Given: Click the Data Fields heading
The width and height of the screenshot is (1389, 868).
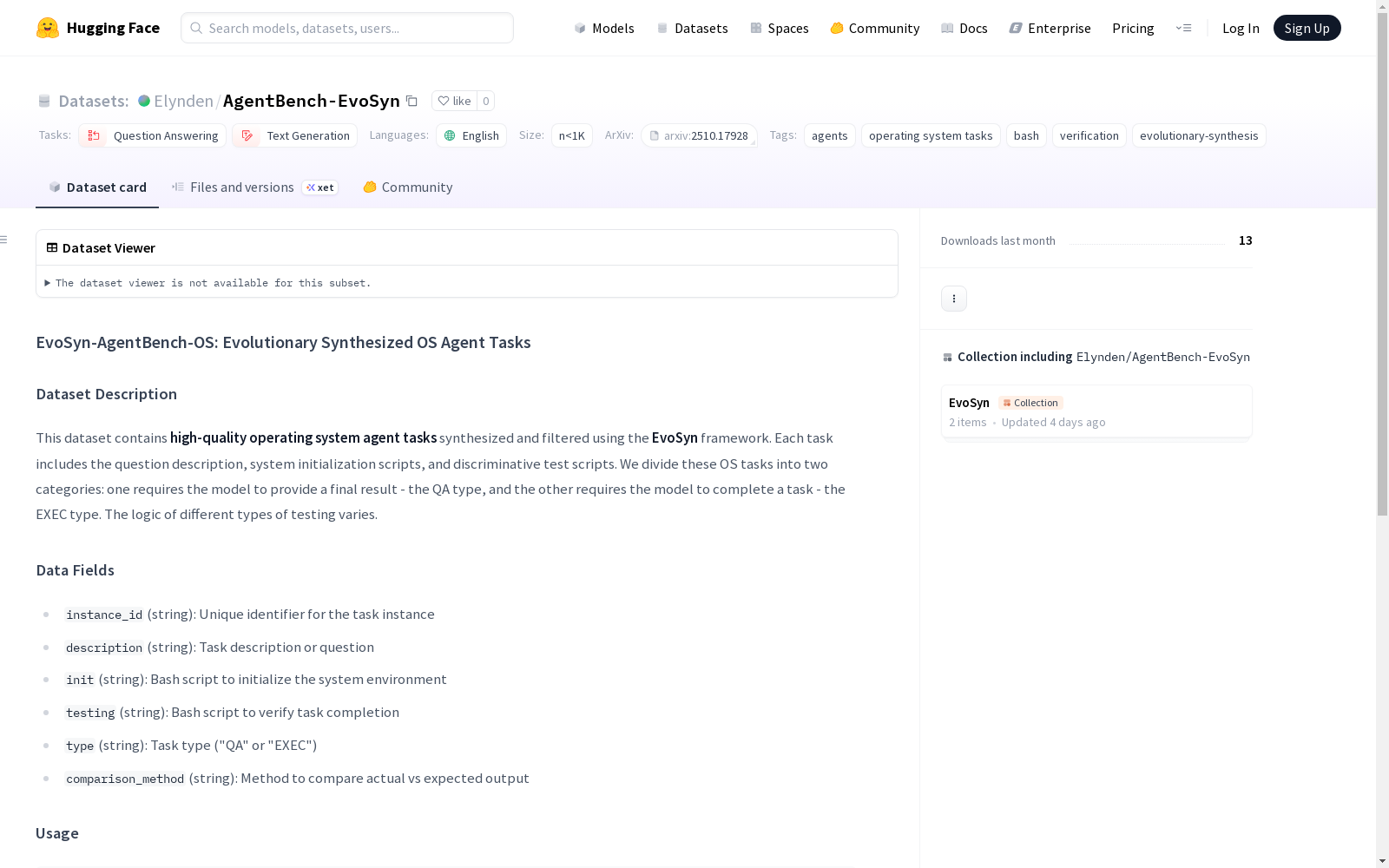Looking at the screenshot, I should tap(76, 570).
